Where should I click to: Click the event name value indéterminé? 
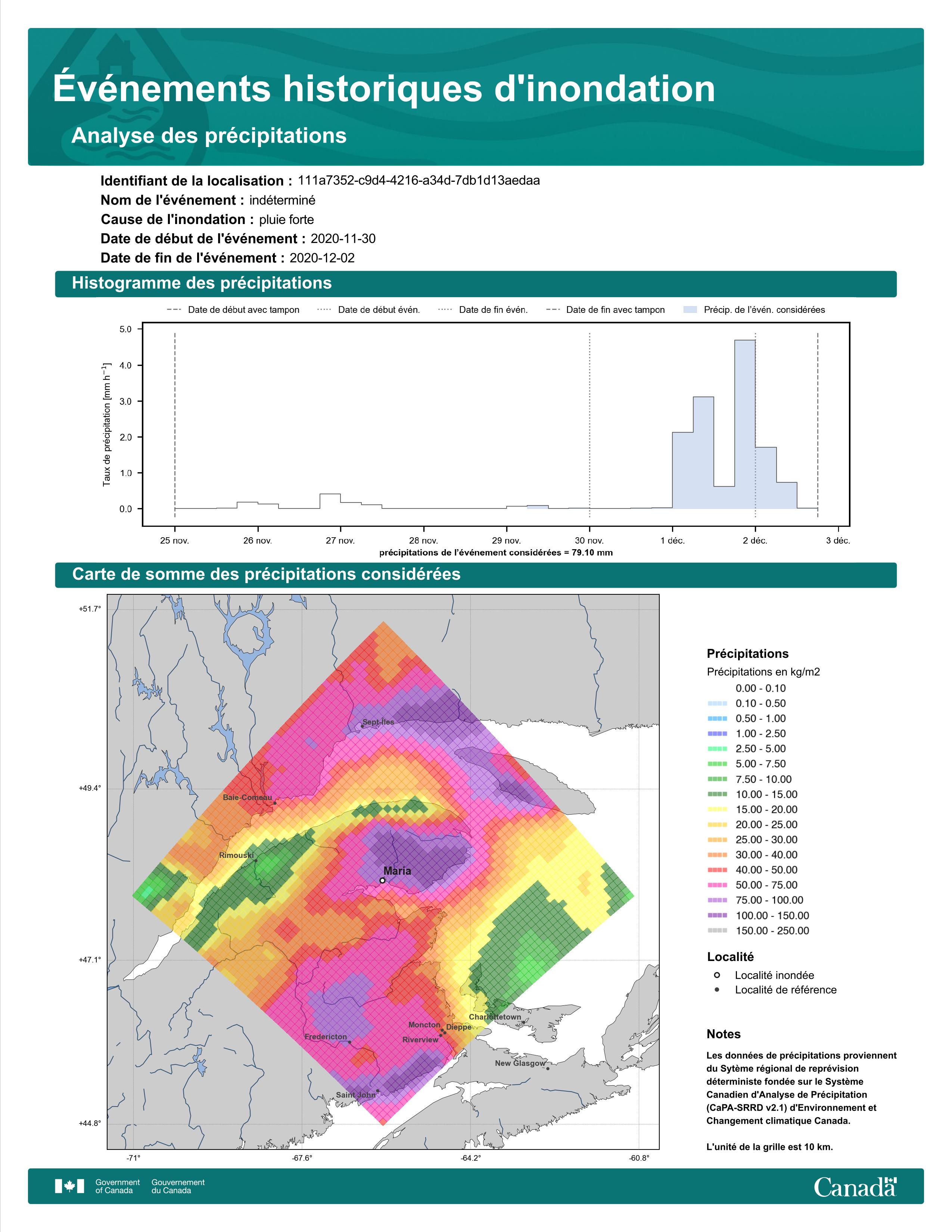(282, 200)
